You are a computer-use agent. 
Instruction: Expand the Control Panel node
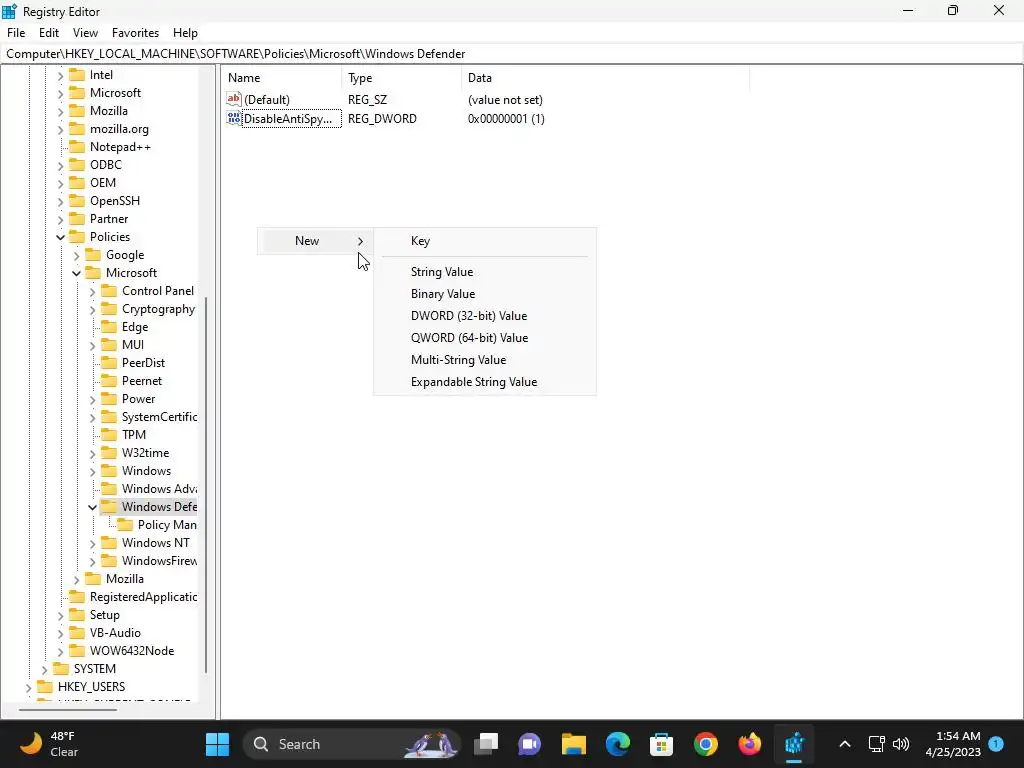click(92, 291)
